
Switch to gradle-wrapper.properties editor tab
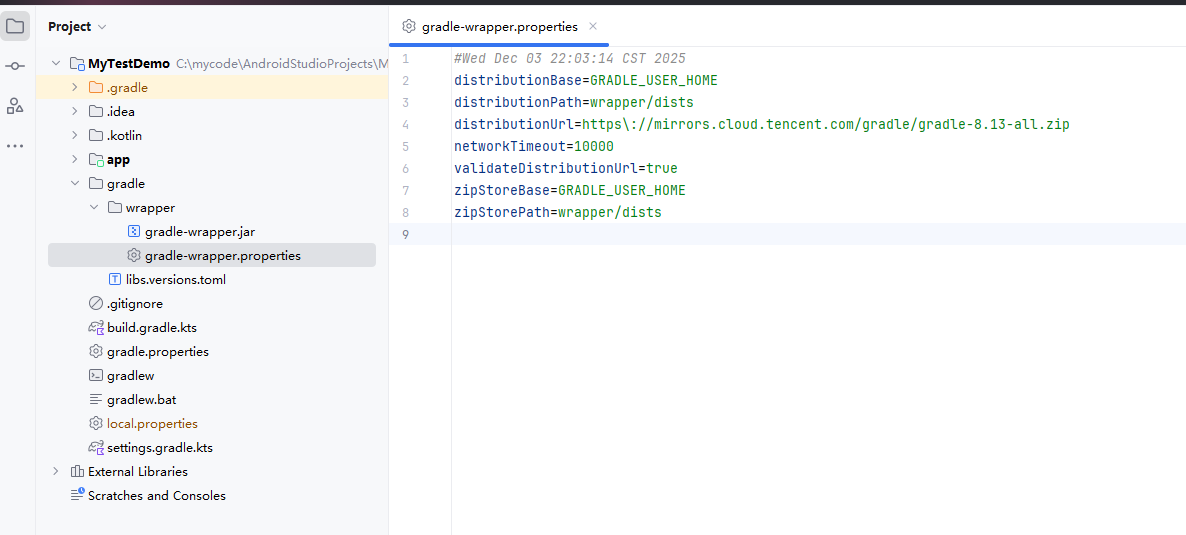click(499, 26)
